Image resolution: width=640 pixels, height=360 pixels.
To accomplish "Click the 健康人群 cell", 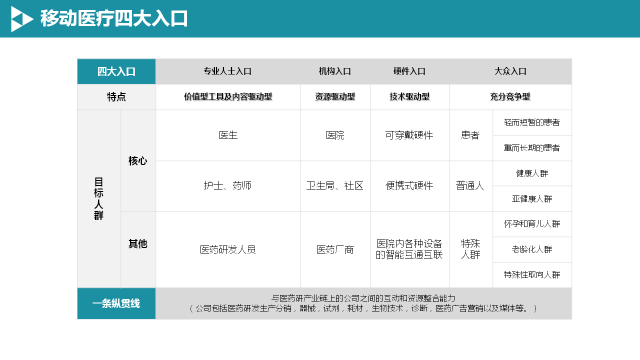I will [x=532, y=173].
